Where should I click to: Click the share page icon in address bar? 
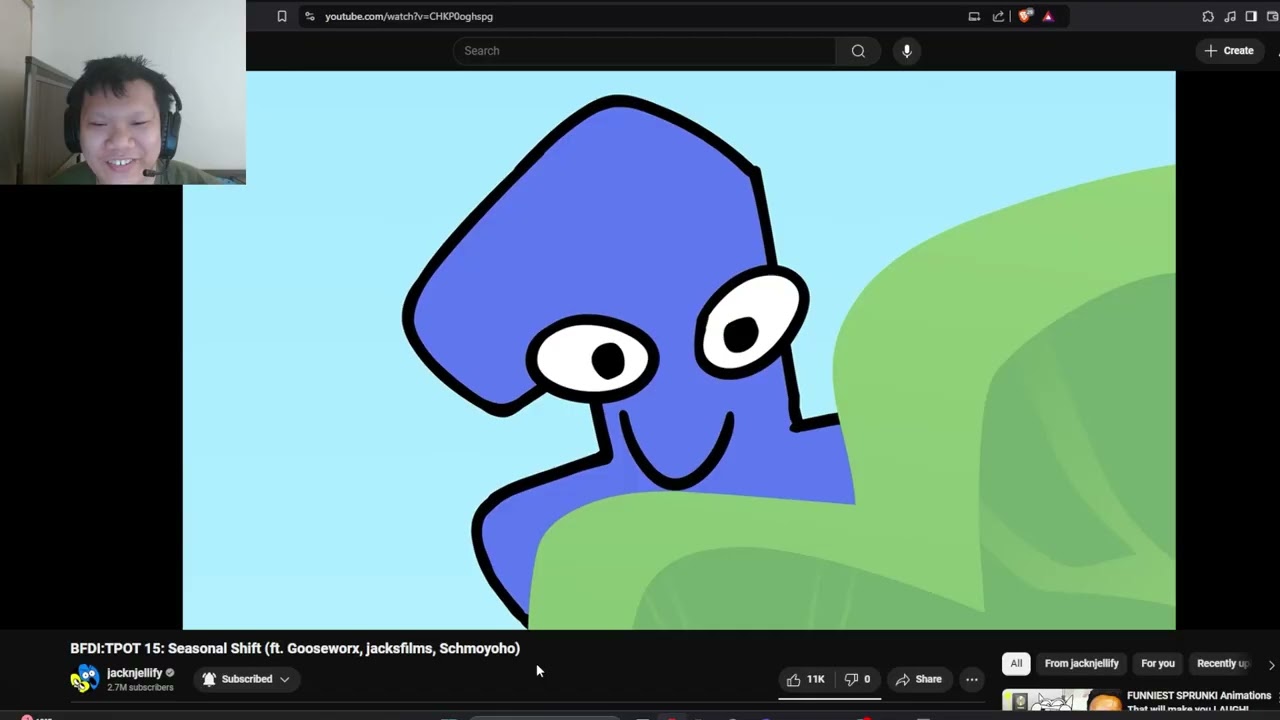[x=998, y=16]
